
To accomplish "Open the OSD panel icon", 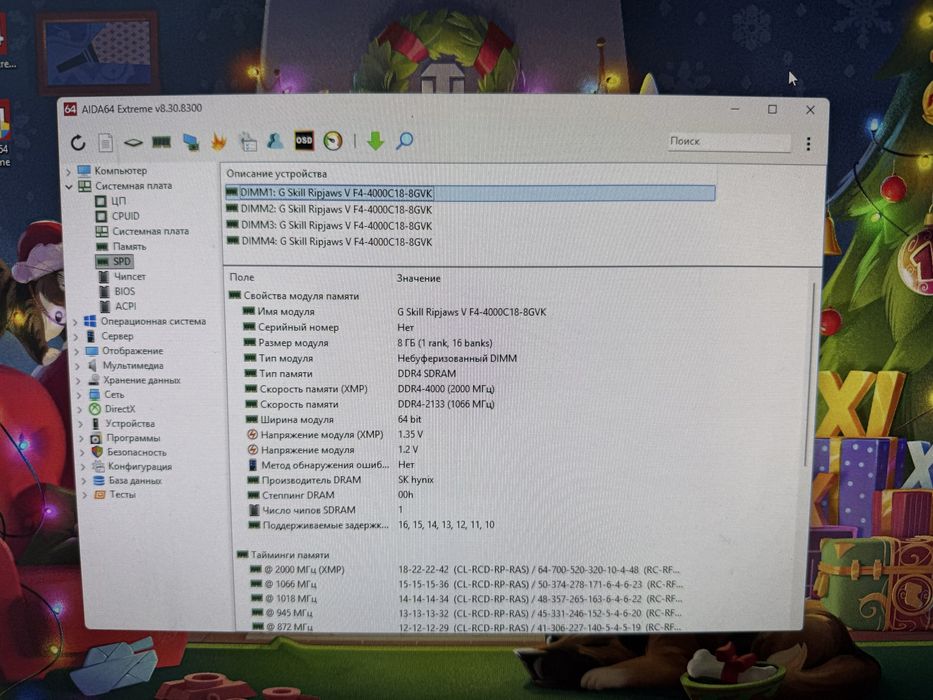I will point(303,140).
